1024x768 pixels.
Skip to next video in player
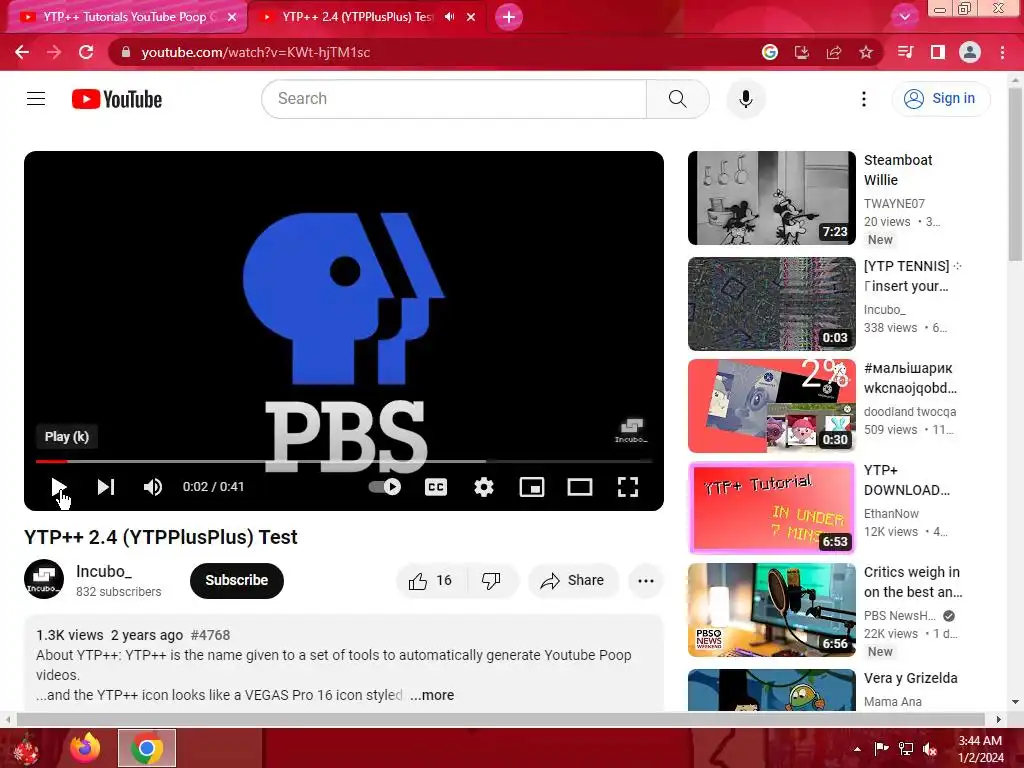point(106,487)
